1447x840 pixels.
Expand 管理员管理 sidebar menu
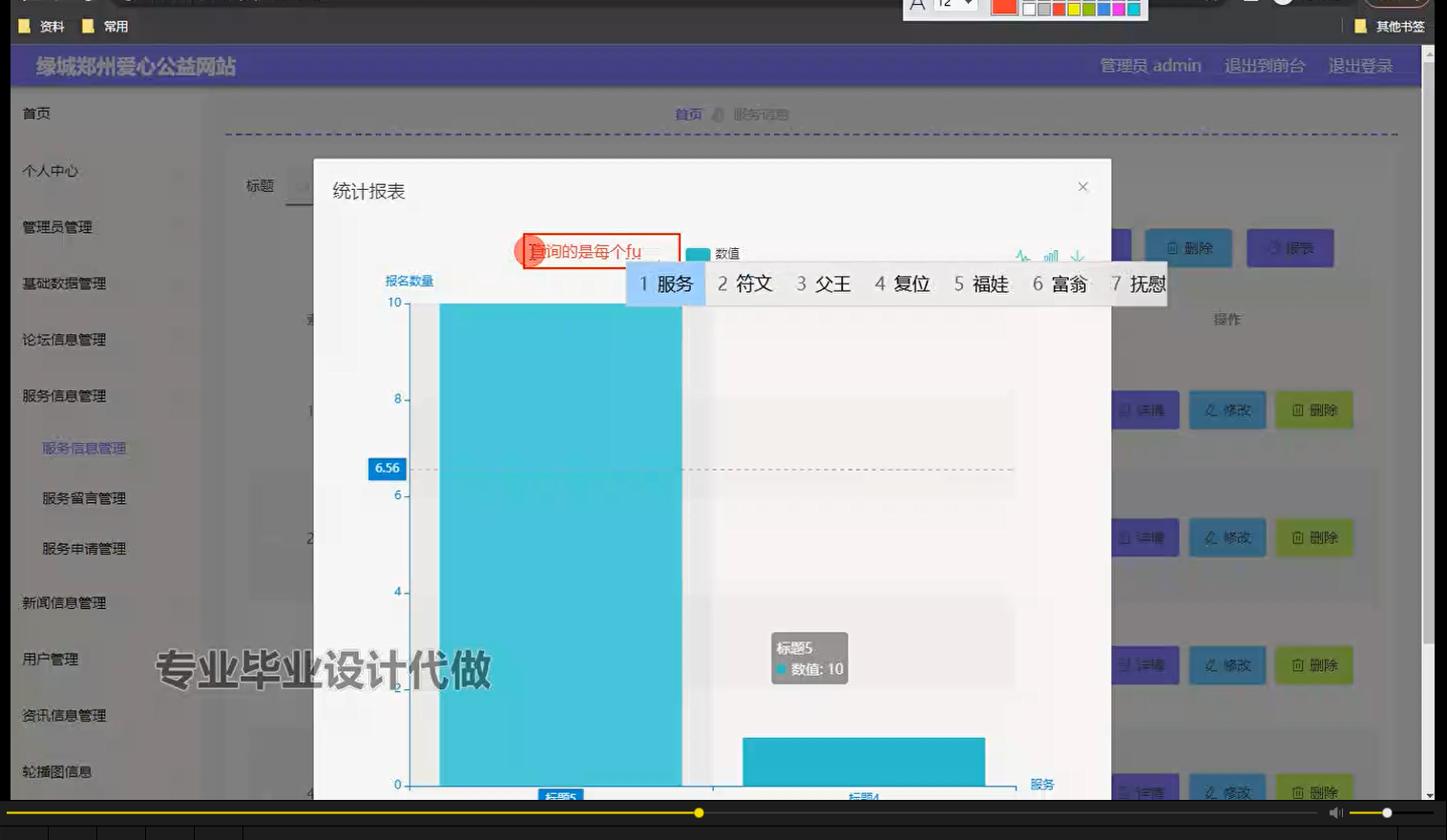pyautogui.click(x=57, y=227)
